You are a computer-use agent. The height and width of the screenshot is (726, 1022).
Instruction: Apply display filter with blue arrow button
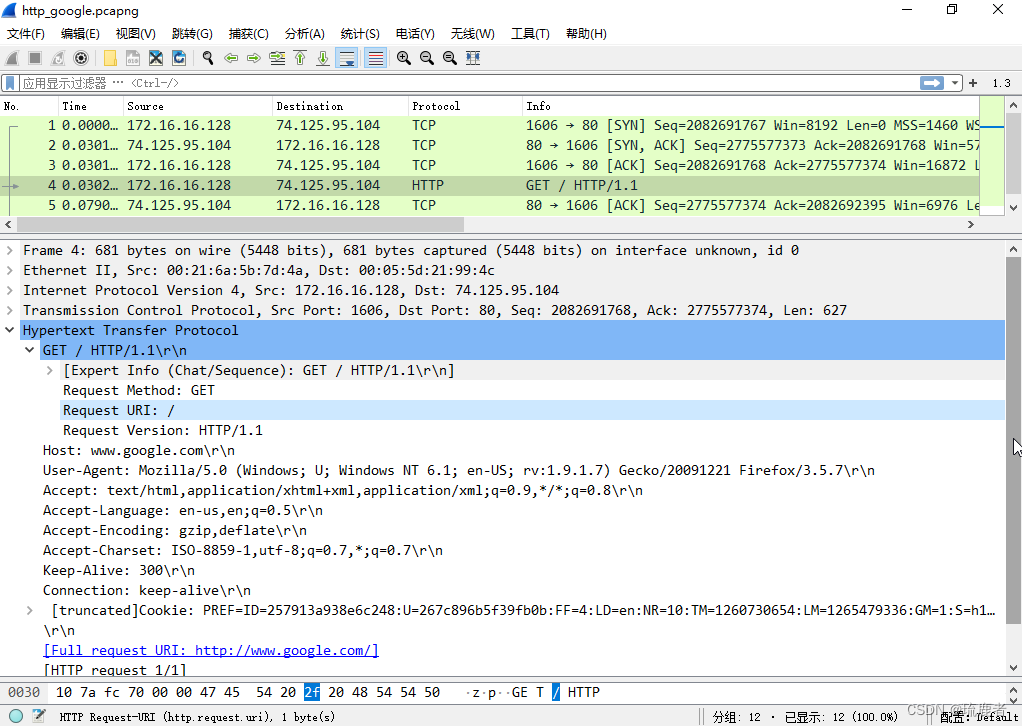[931, 83]
